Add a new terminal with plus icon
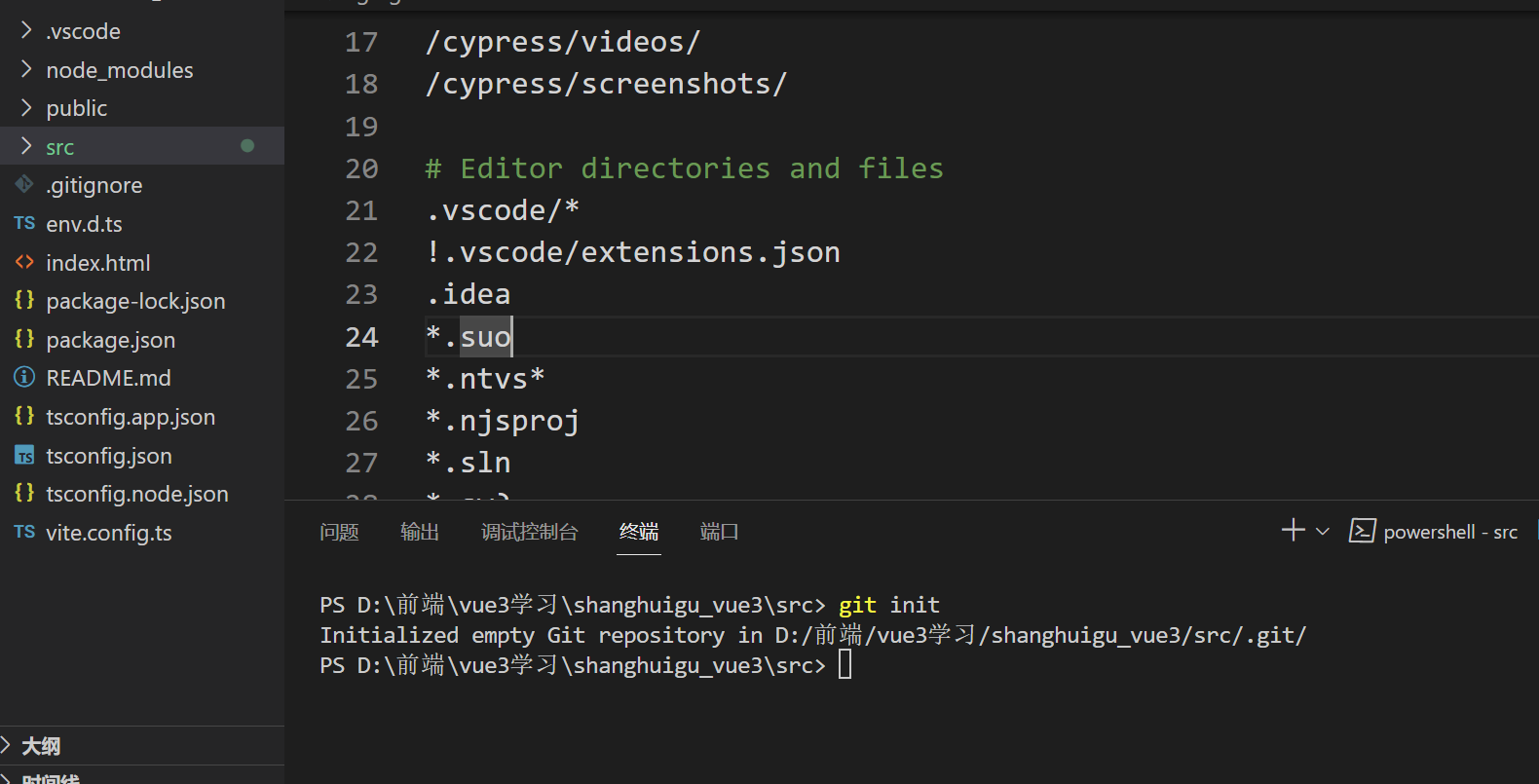The height and width of the screenshot is (784, 1539). tap(1293, 530)
